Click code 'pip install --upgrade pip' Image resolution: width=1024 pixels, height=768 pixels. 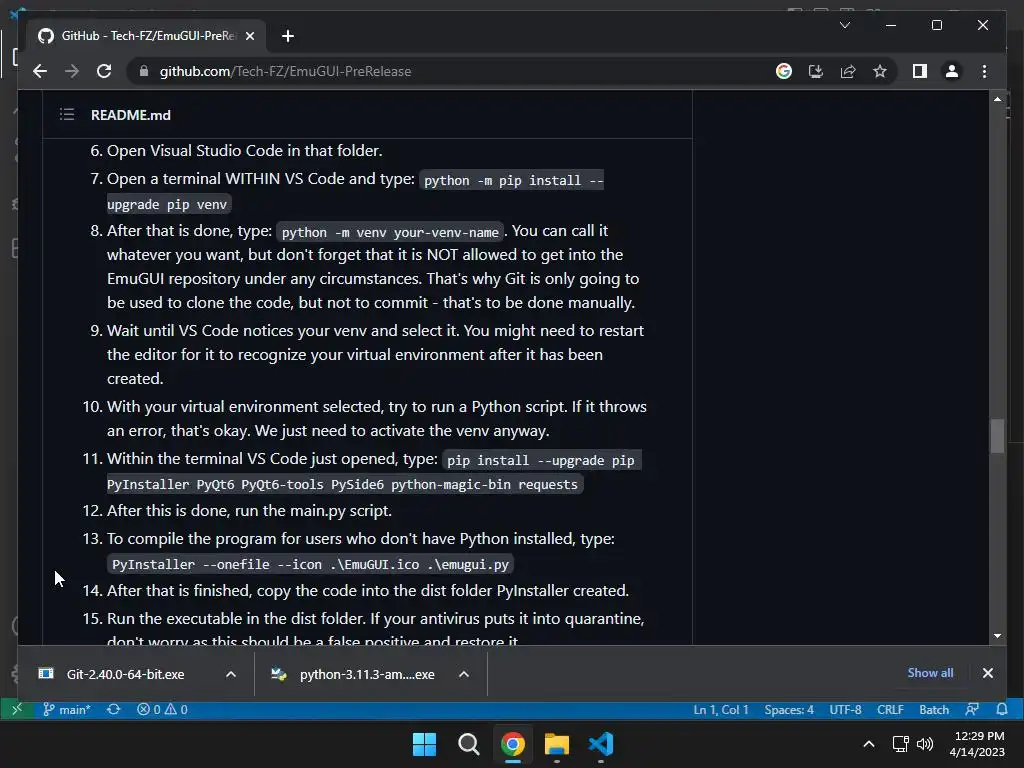540,460
